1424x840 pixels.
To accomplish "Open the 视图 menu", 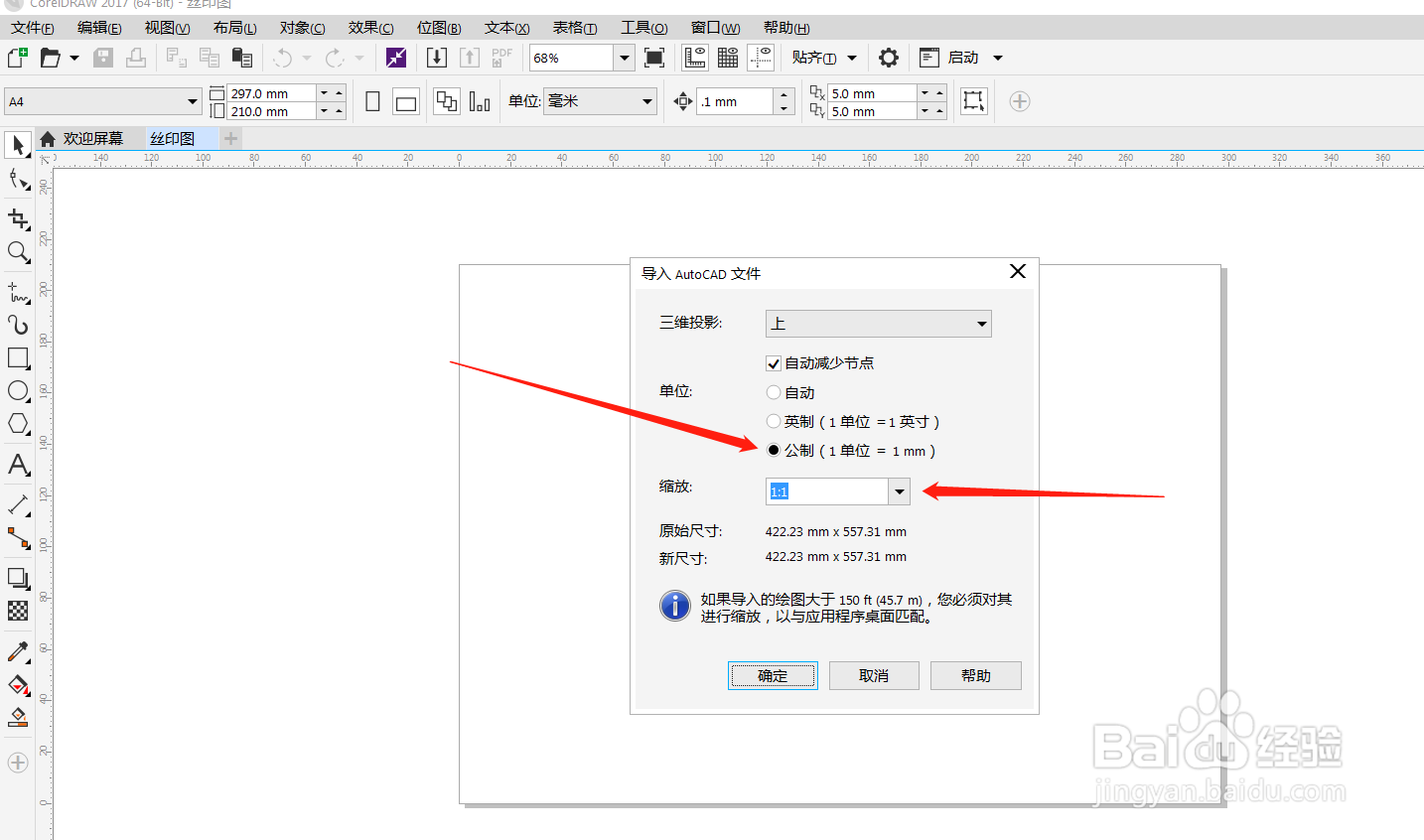I will (x=167, y=28).
